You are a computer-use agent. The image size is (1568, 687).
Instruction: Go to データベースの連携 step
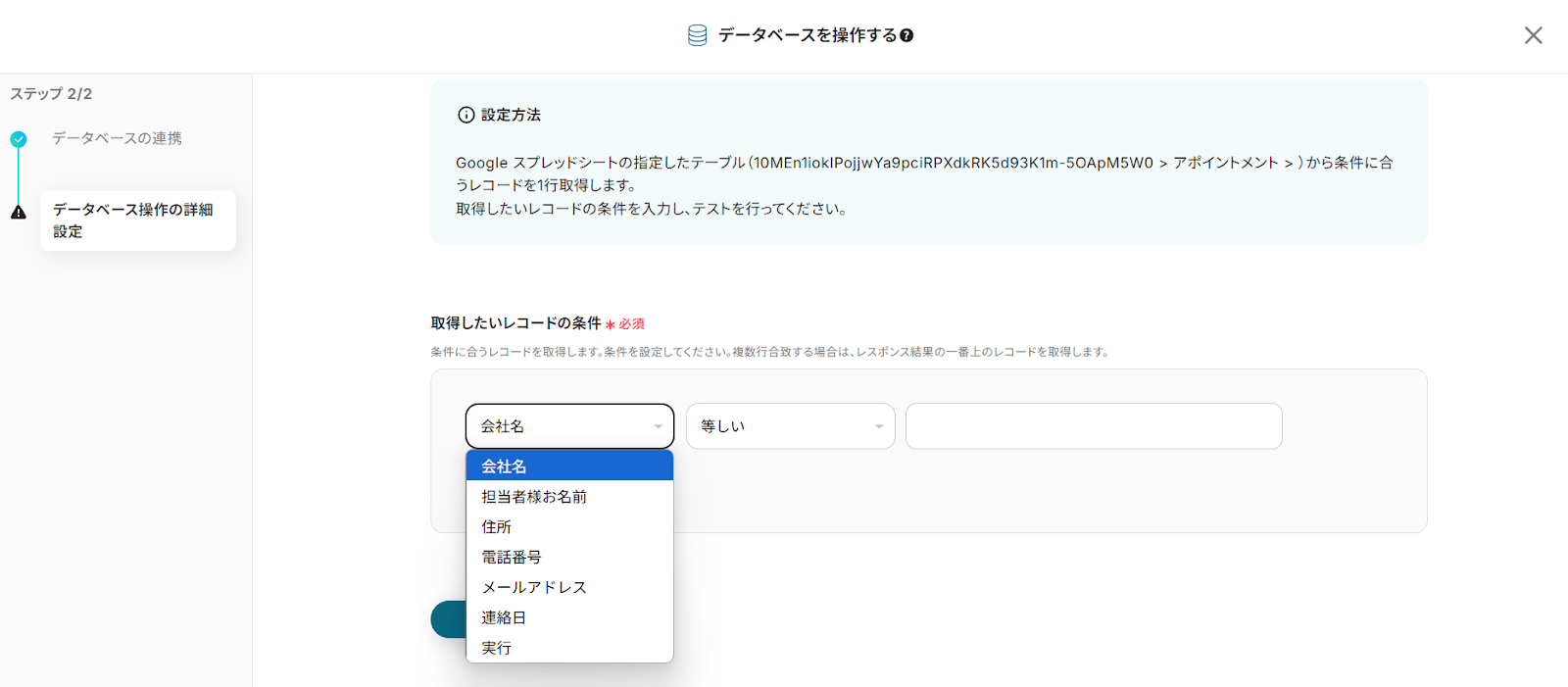click(x=117, y=138)
